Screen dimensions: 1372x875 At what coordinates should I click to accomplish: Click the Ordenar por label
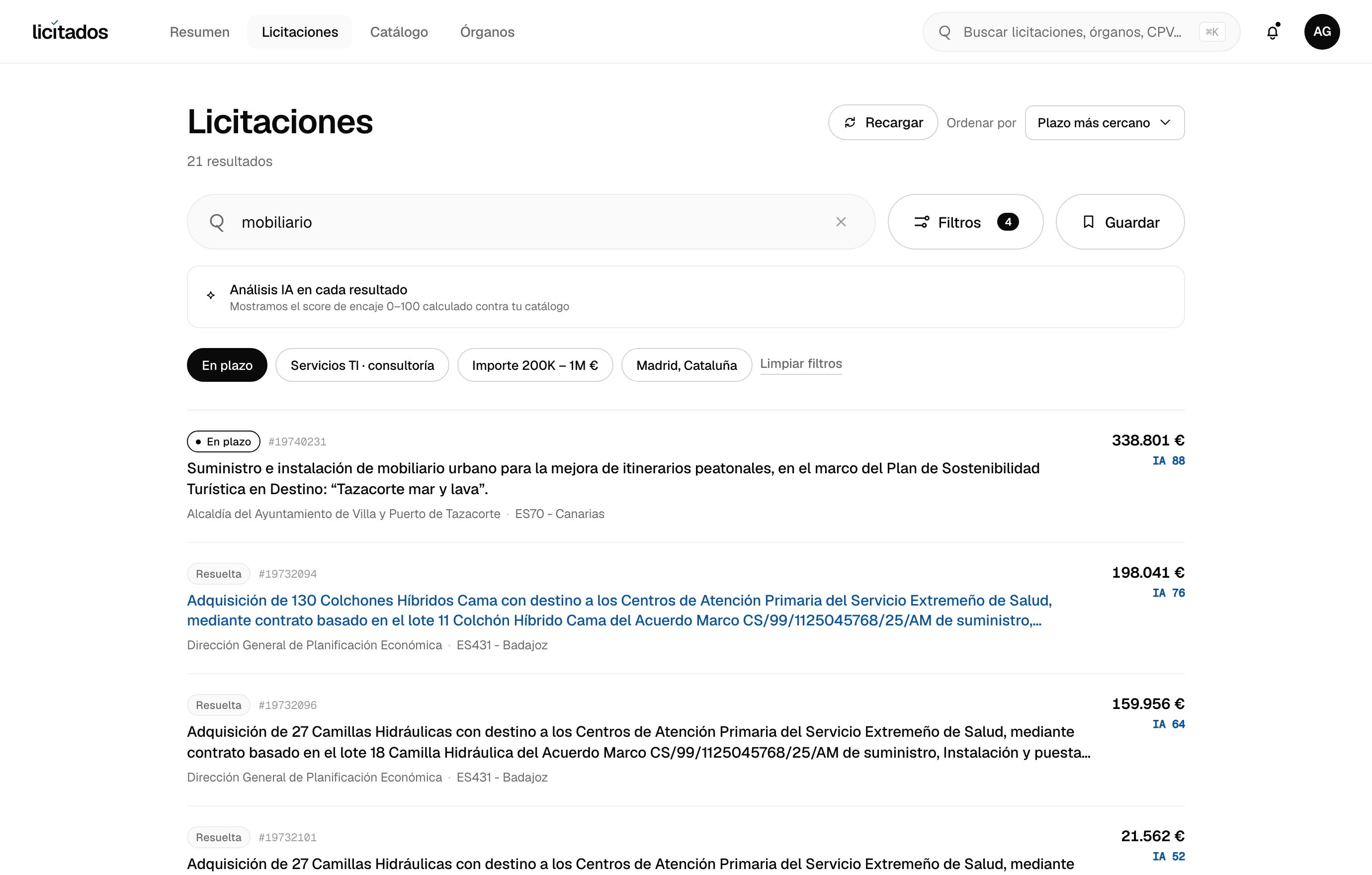point(981,122)
